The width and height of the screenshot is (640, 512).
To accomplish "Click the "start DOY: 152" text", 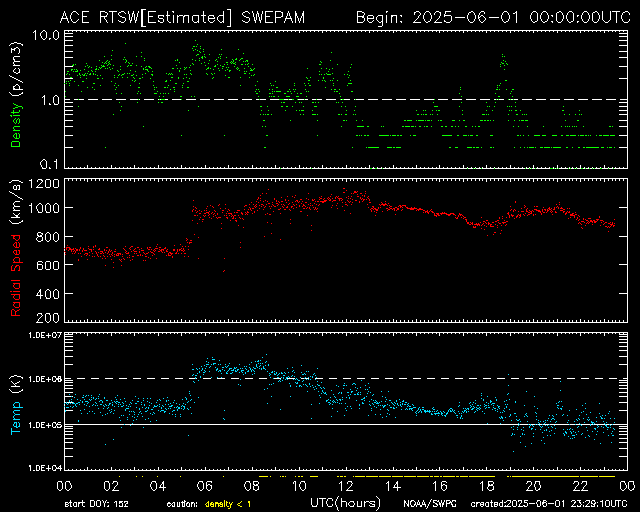I will [96, 504].
